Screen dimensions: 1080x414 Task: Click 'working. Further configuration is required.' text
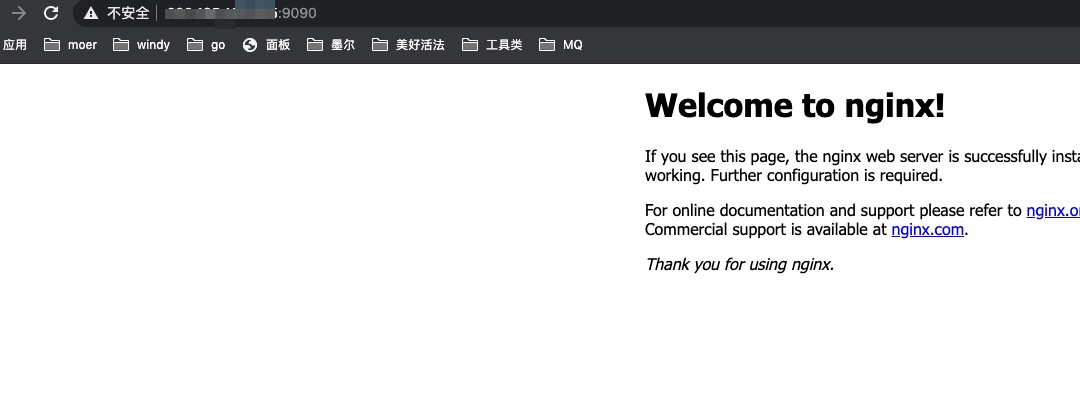point(793,176)
